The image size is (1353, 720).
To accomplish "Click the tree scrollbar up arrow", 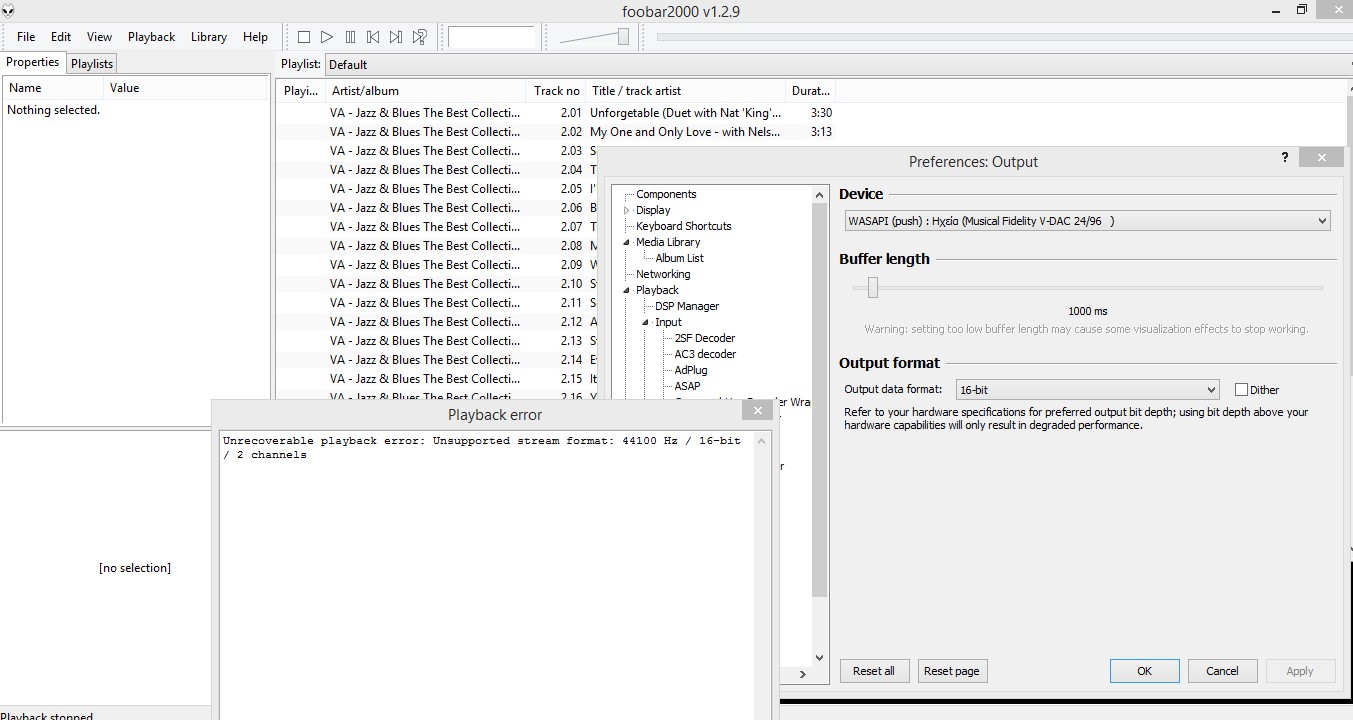I will point(820,195).
